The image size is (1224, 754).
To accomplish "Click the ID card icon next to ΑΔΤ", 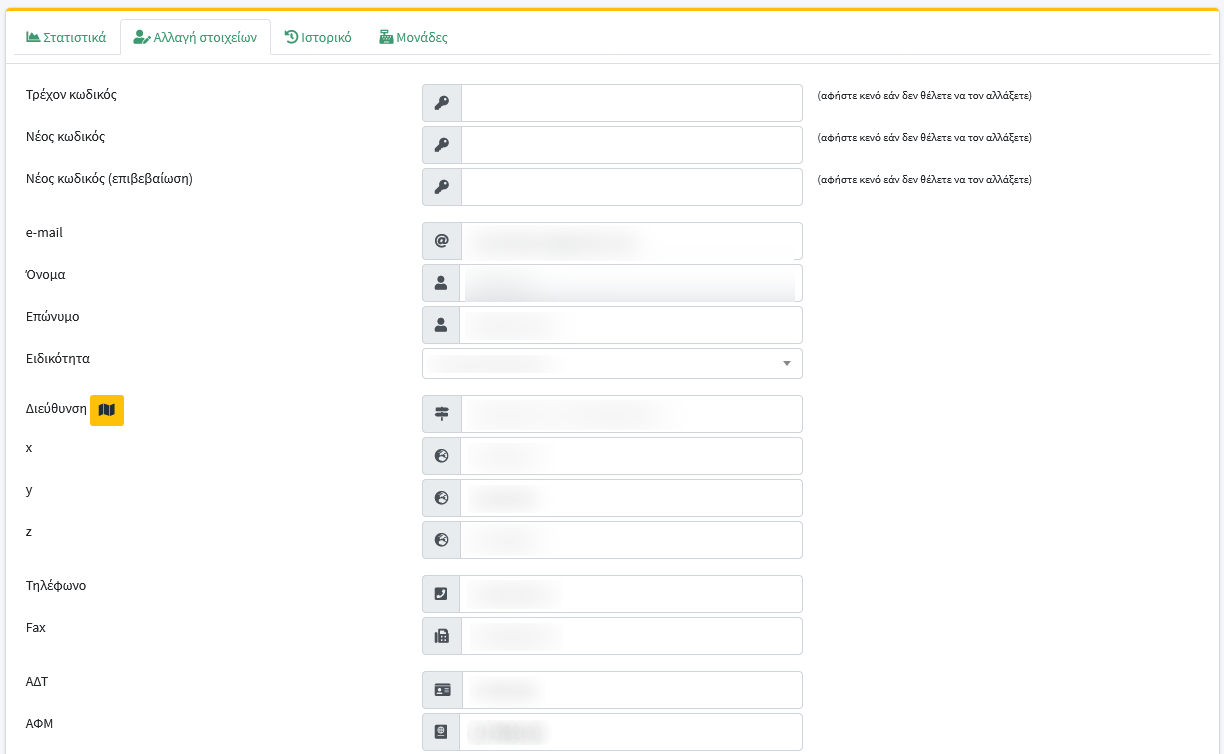I will [442, 690].
